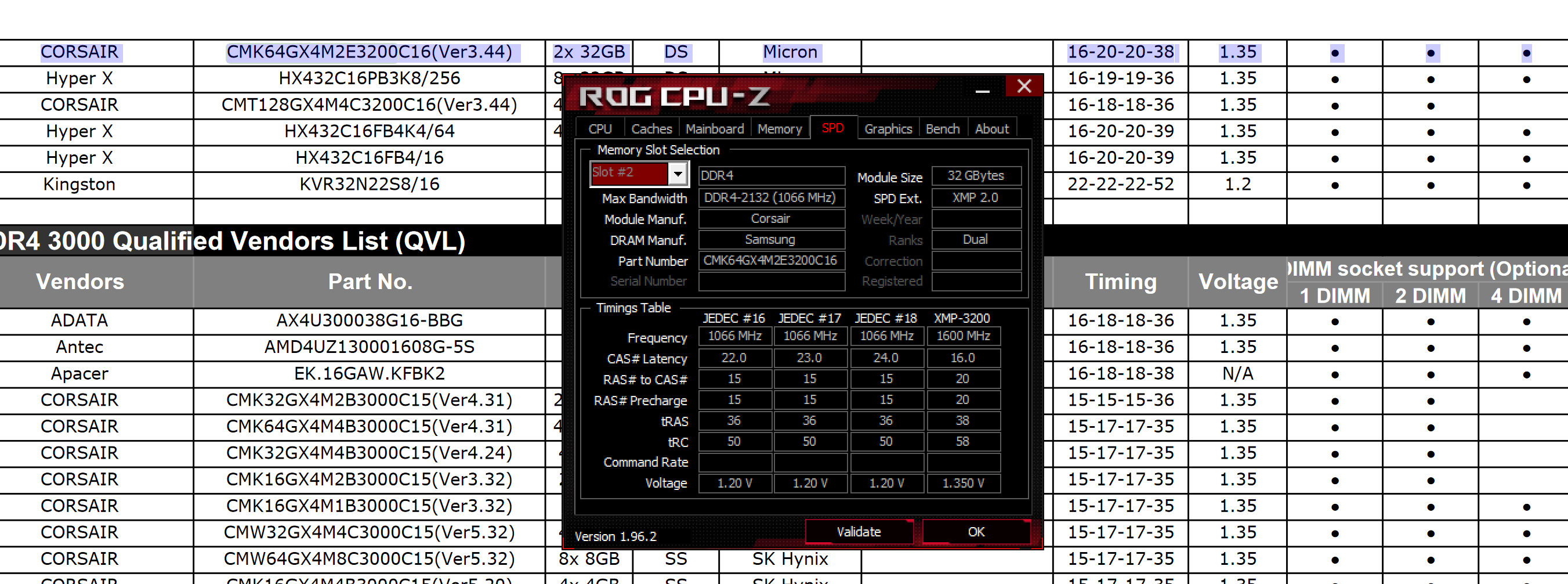This screenshot has width=1568, height=584.
Task: Click the 1 DIMM column header
Action: click(1335, 295)
